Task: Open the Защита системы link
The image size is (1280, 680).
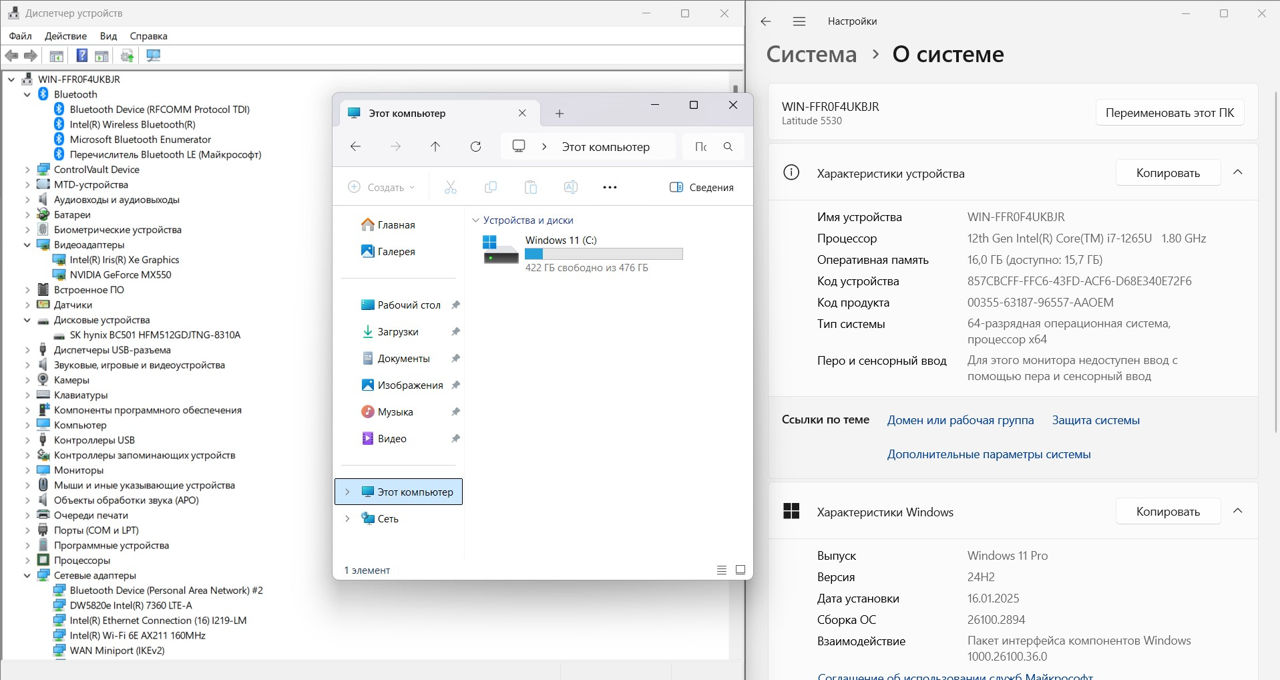Action: tap(1095, 420)
